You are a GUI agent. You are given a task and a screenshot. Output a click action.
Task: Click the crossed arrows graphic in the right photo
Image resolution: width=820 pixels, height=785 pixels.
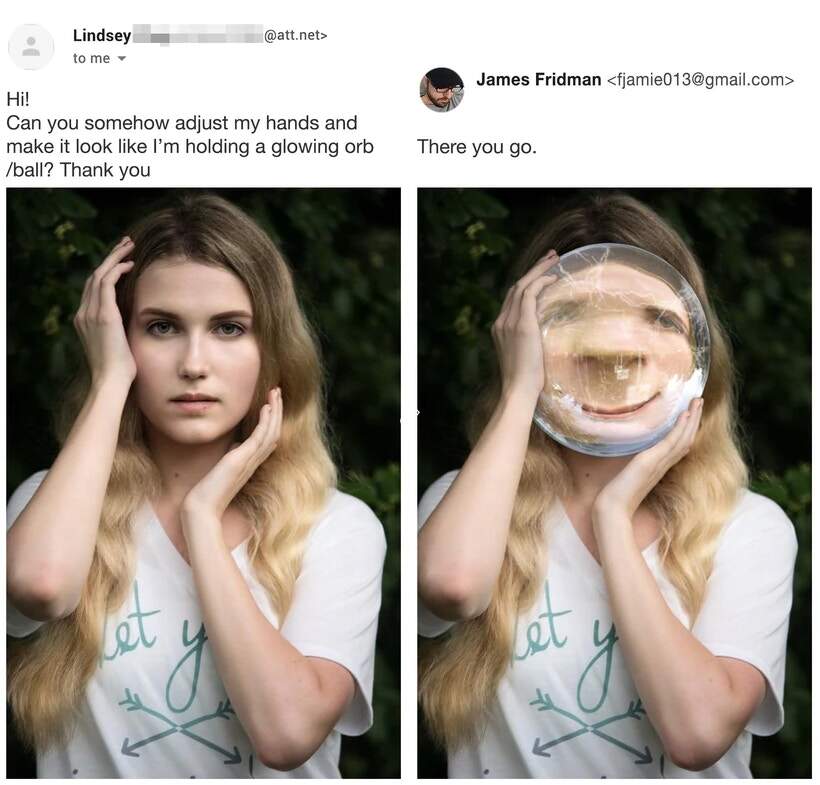[589, 727]
